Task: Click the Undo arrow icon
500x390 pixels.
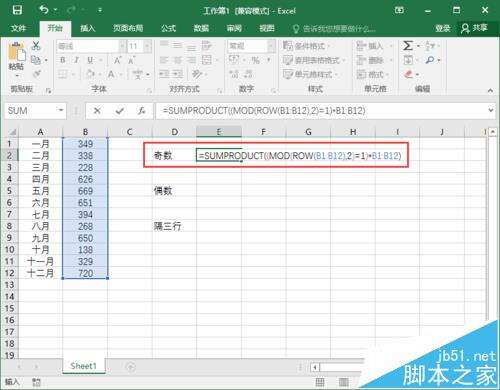Action: 44,10
